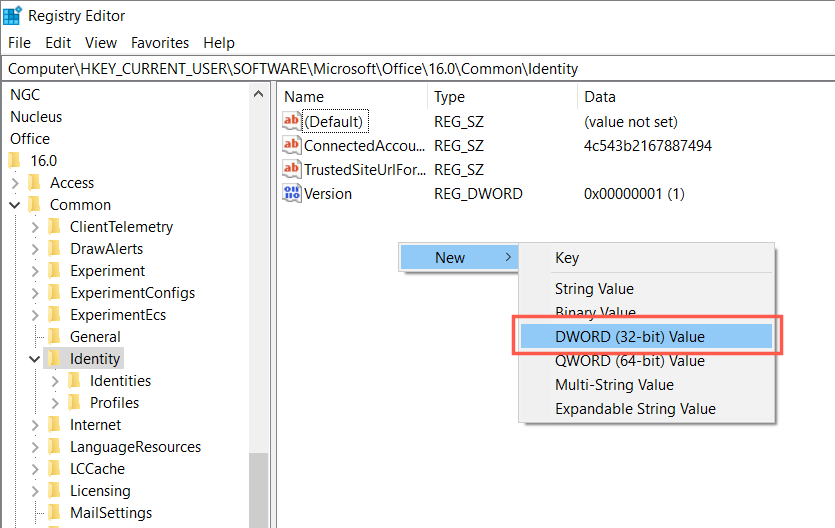Click the (value not set) data cell
Screen dimensions: 835x528
coord(631,122)
